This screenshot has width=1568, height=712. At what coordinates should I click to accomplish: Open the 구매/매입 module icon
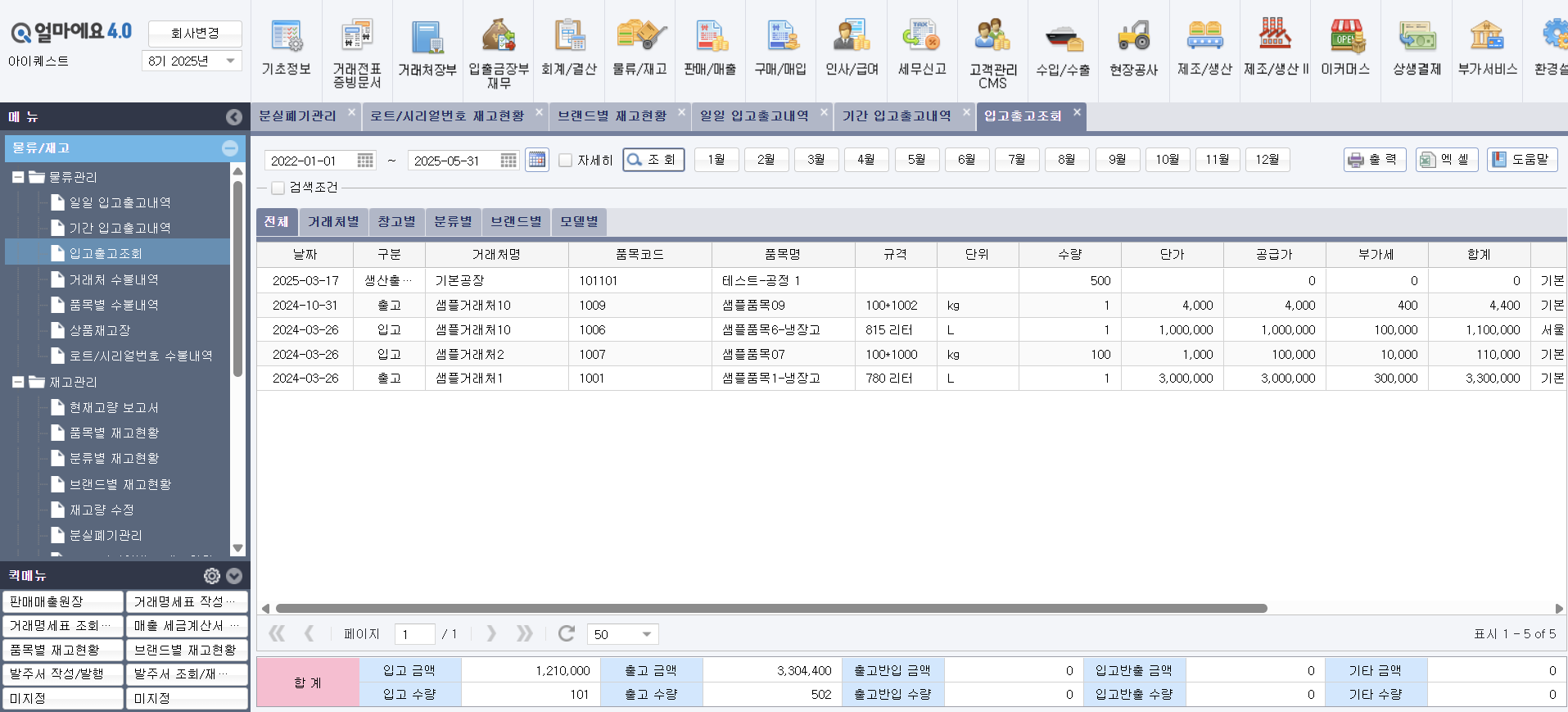click(x=780, y=49)
